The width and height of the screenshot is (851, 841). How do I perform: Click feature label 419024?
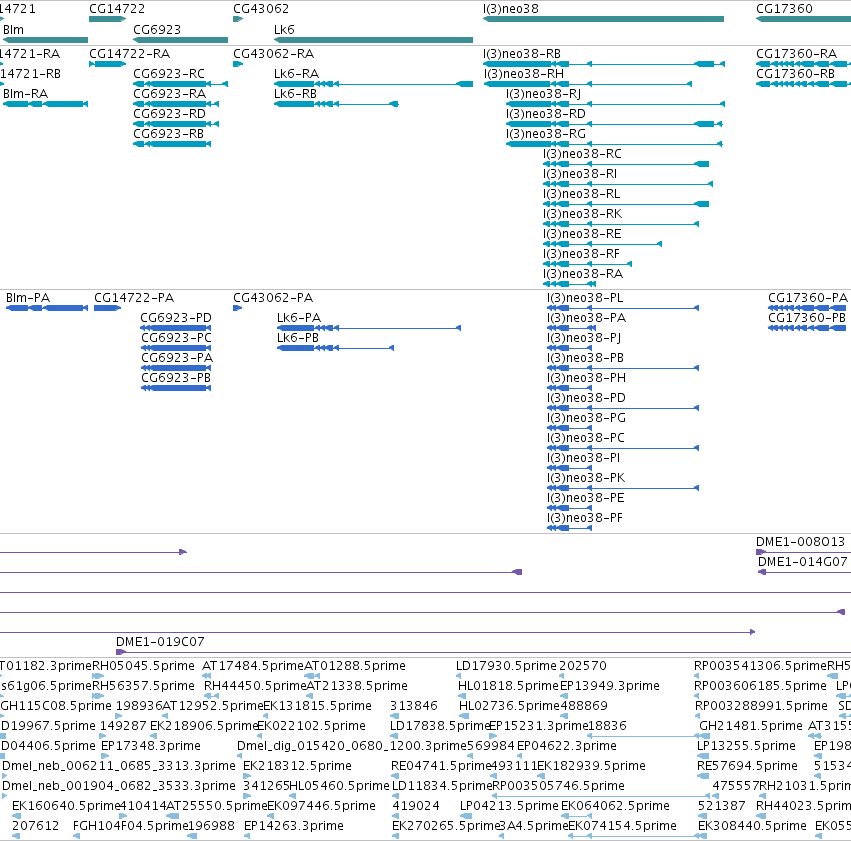[416, 806]
